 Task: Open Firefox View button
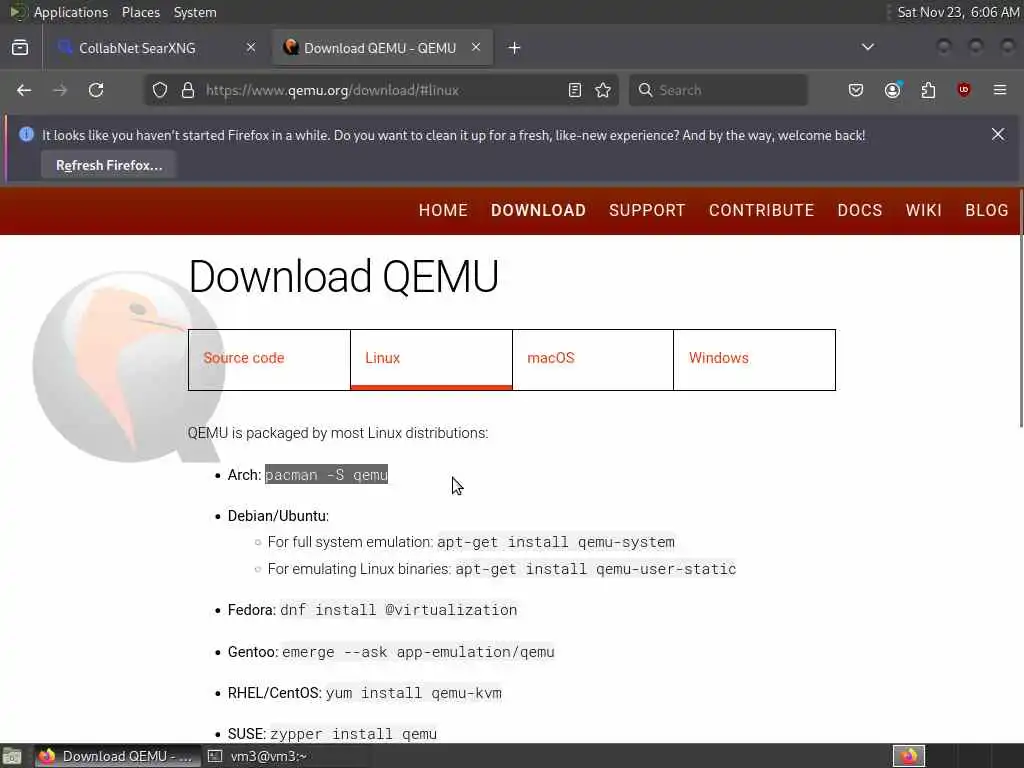click(x=20, y=48)
